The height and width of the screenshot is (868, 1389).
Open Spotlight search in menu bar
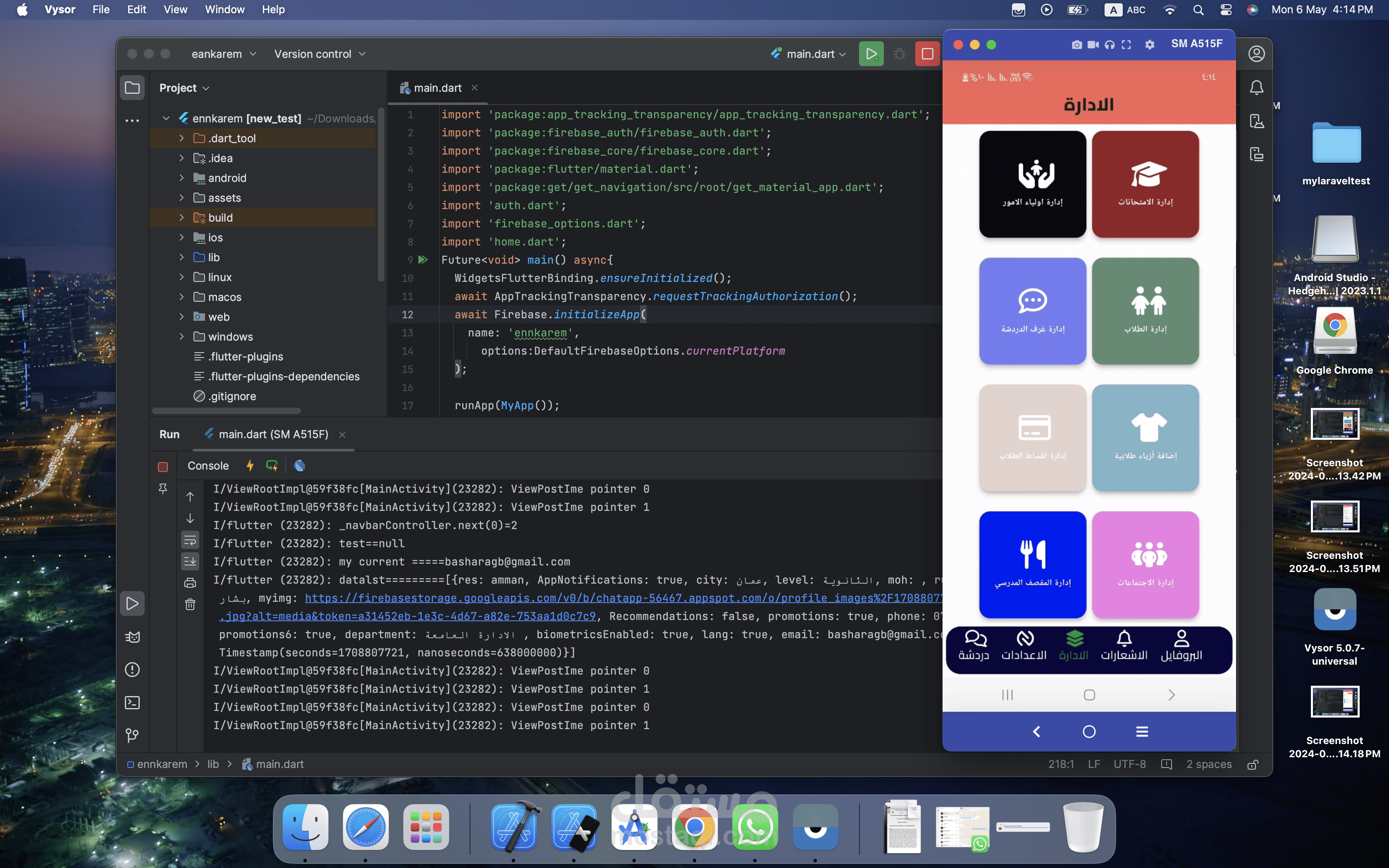point(1198,10)
